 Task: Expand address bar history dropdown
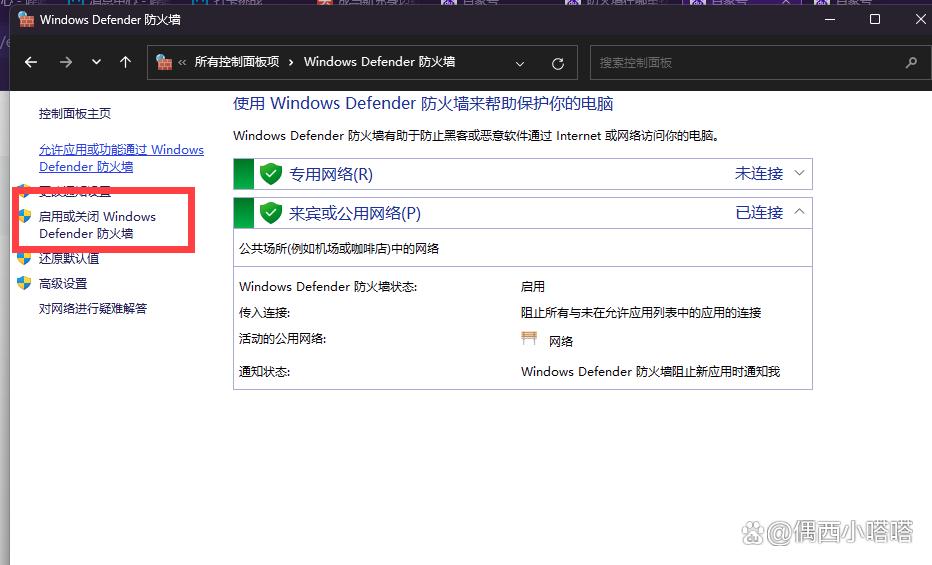519,64
